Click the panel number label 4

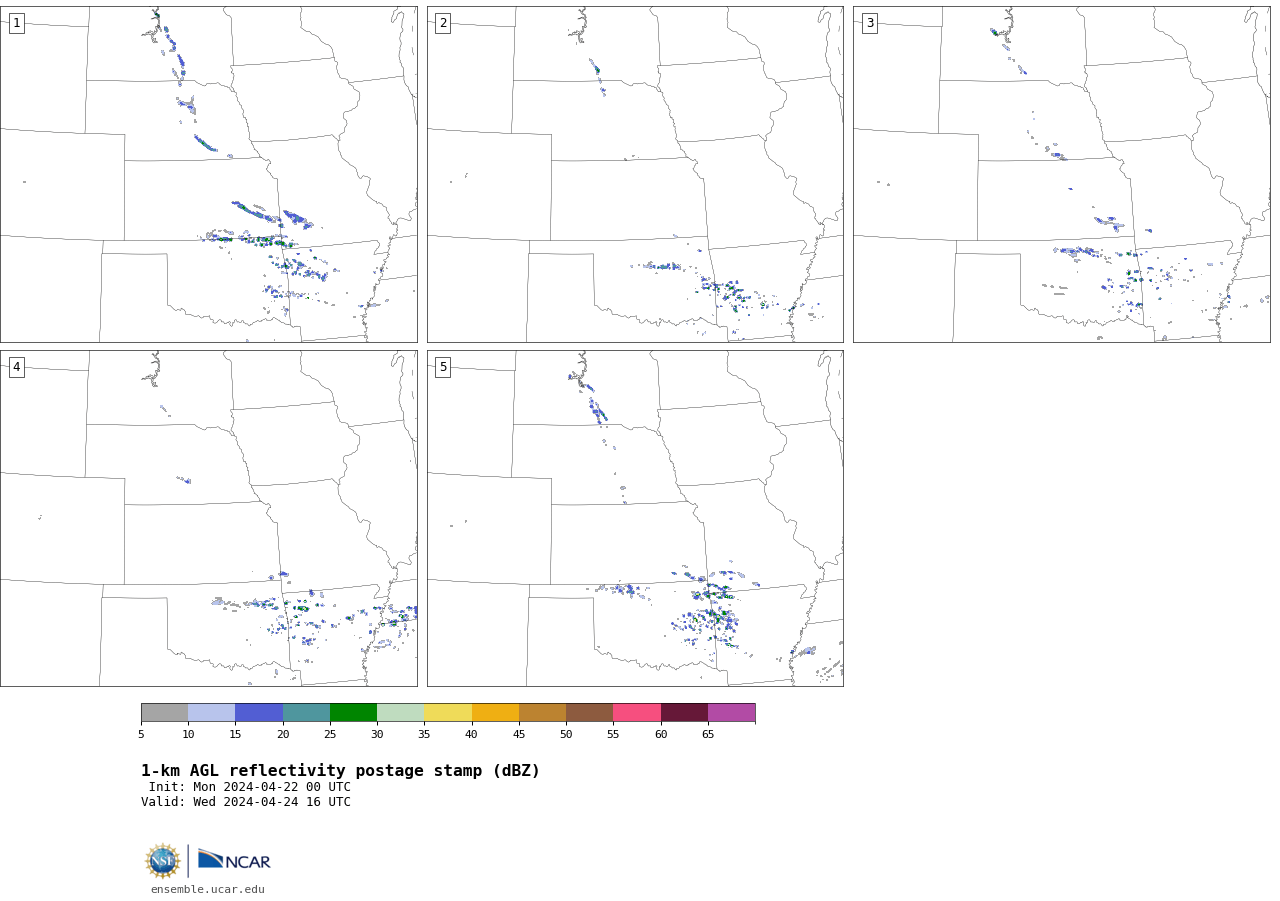16,367
